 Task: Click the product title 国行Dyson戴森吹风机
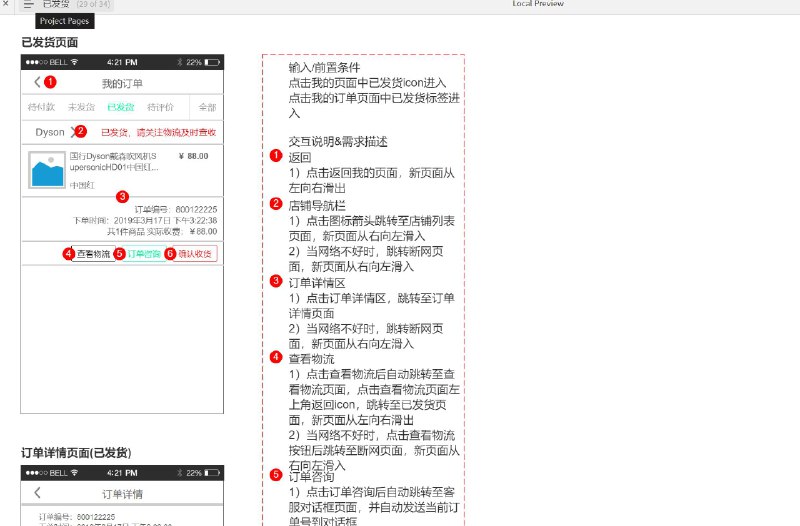coord(114,161)
